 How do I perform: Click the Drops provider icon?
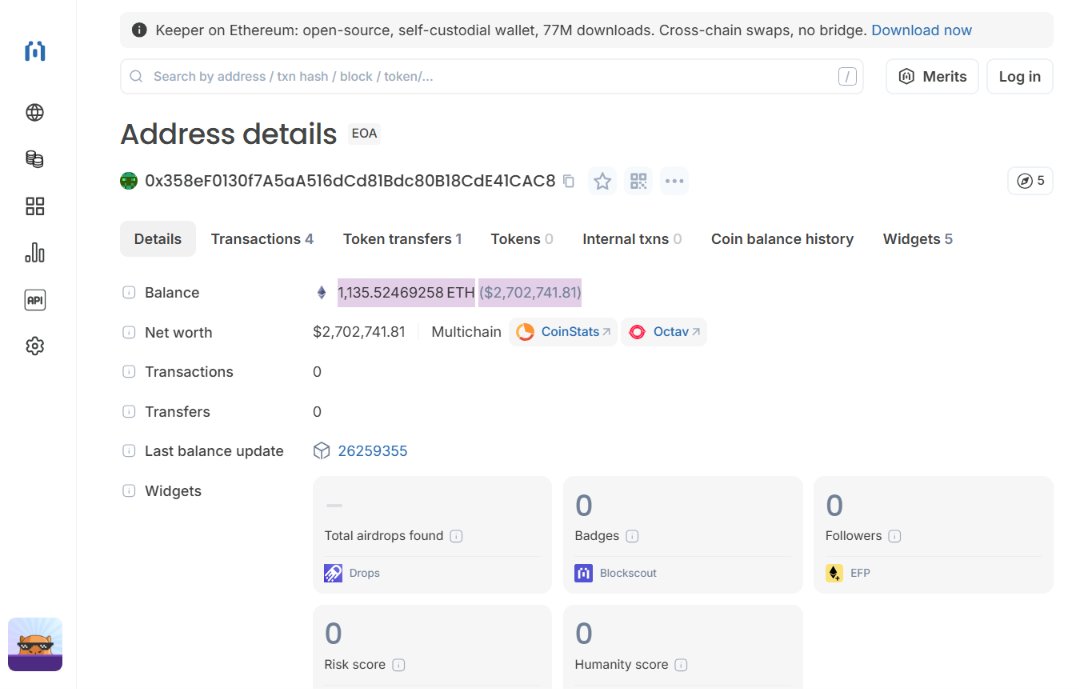pos(333,573)
